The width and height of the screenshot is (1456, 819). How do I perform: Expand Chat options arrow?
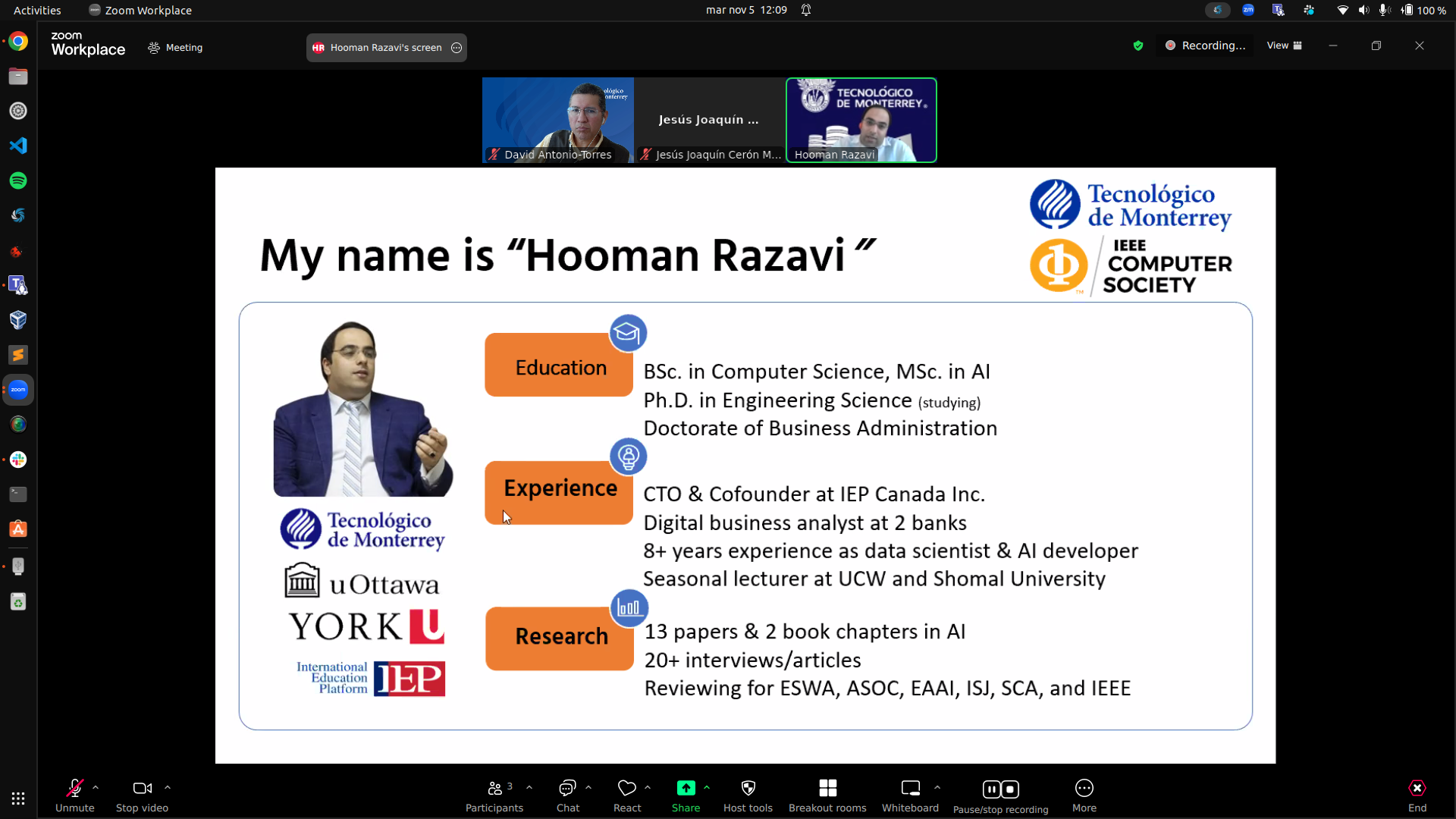(588, 788)
